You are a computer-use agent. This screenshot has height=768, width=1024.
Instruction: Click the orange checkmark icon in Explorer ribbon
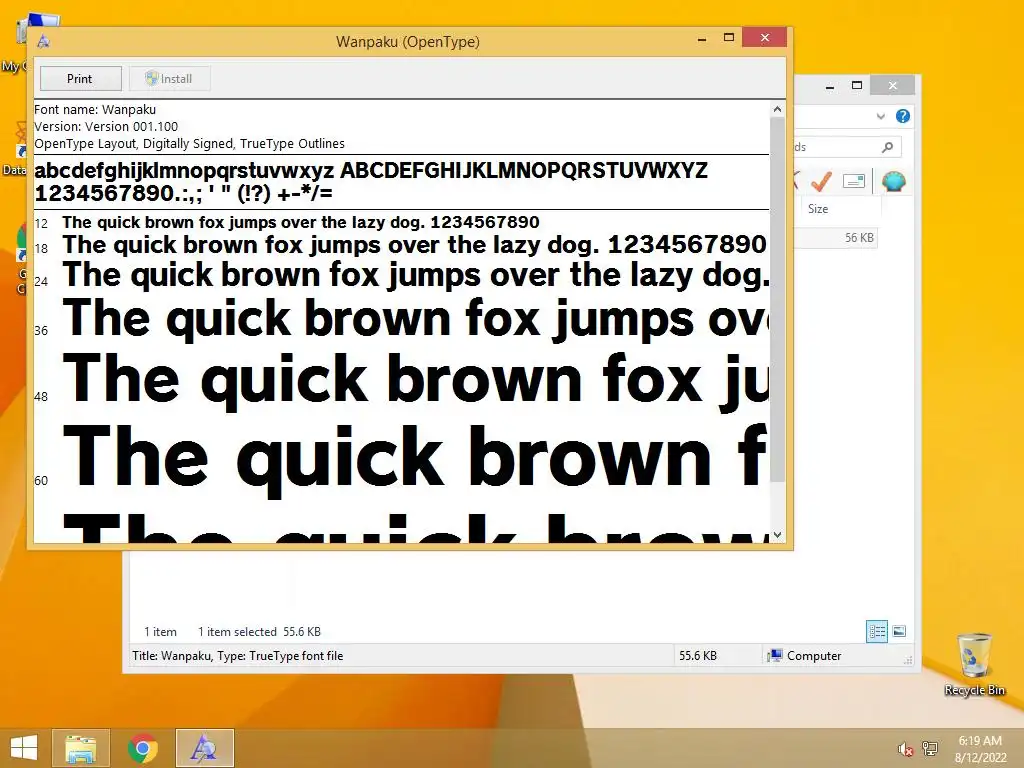coord(822,181)
